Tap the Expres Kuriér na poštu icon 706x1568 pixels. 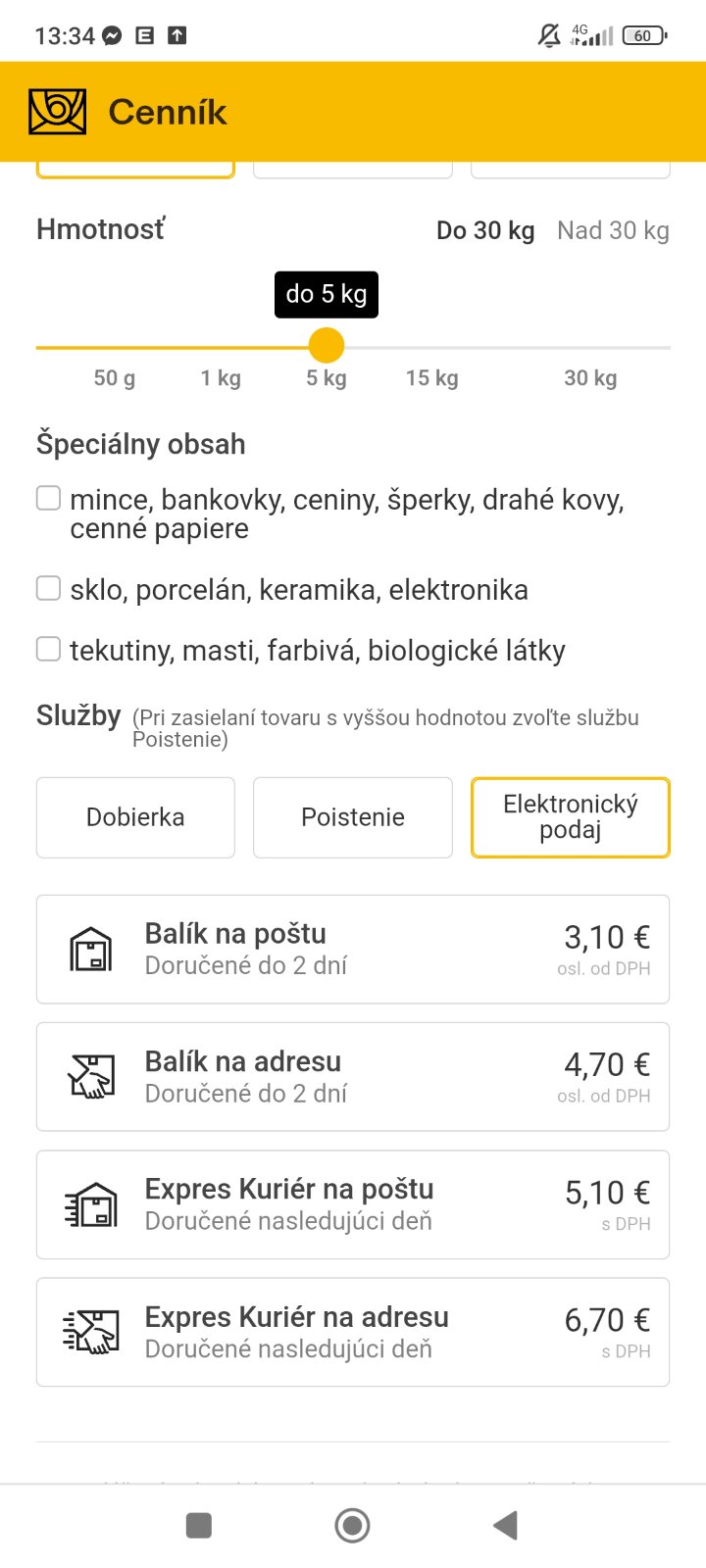(91, 1204)
